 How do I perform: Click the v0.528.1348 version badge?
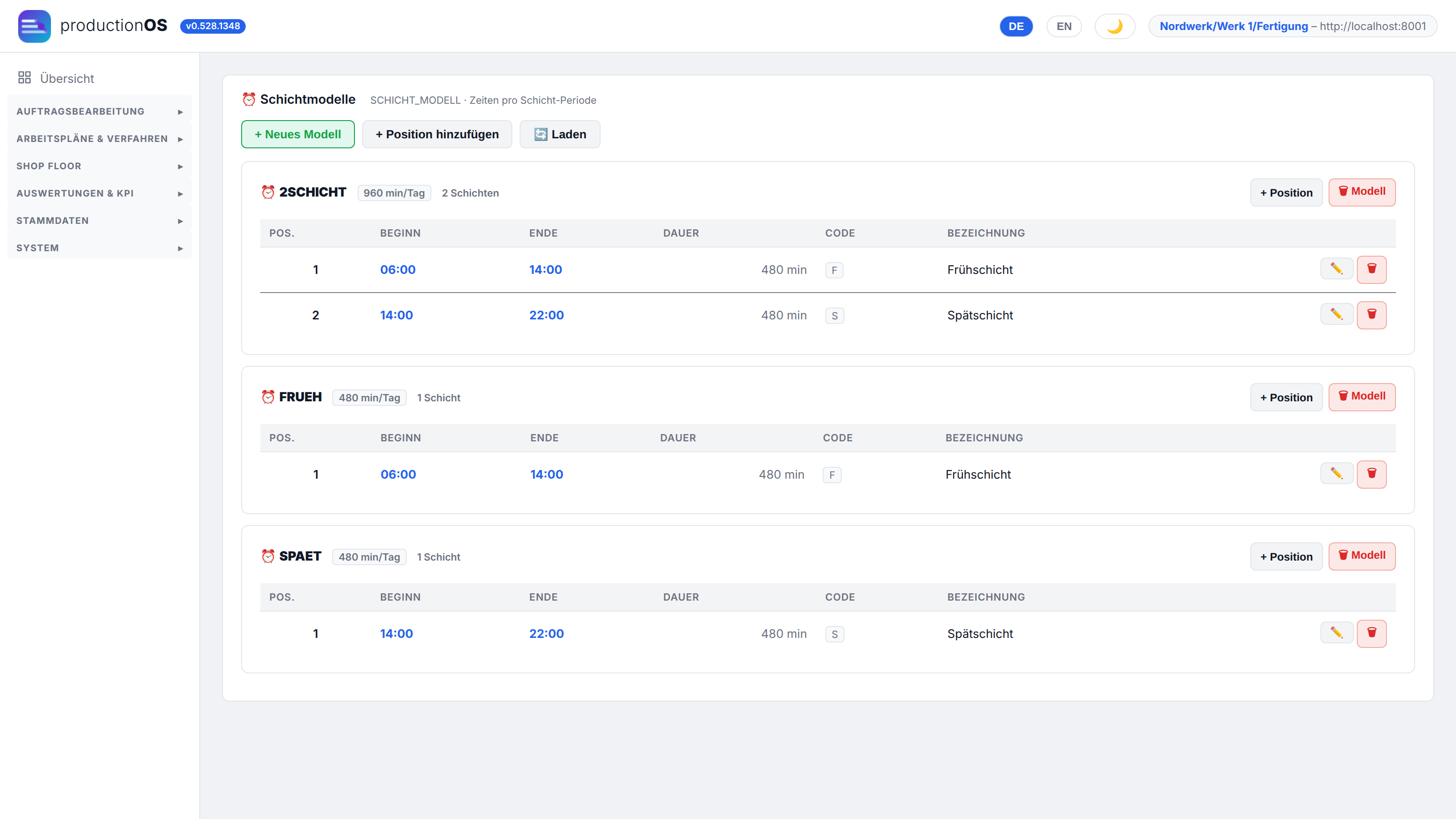pos(212,26)
